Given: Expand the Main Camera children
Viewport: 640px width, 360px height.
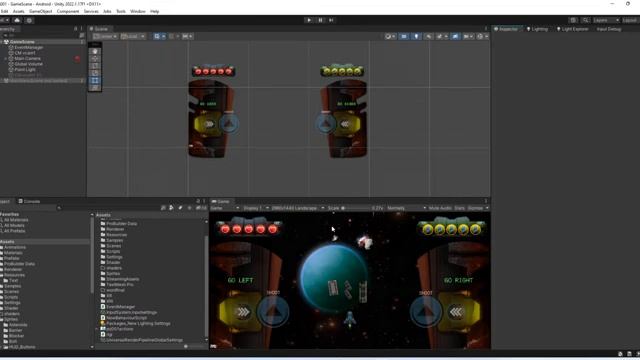Looking at the screenshot, I should [x=6, y=58].
